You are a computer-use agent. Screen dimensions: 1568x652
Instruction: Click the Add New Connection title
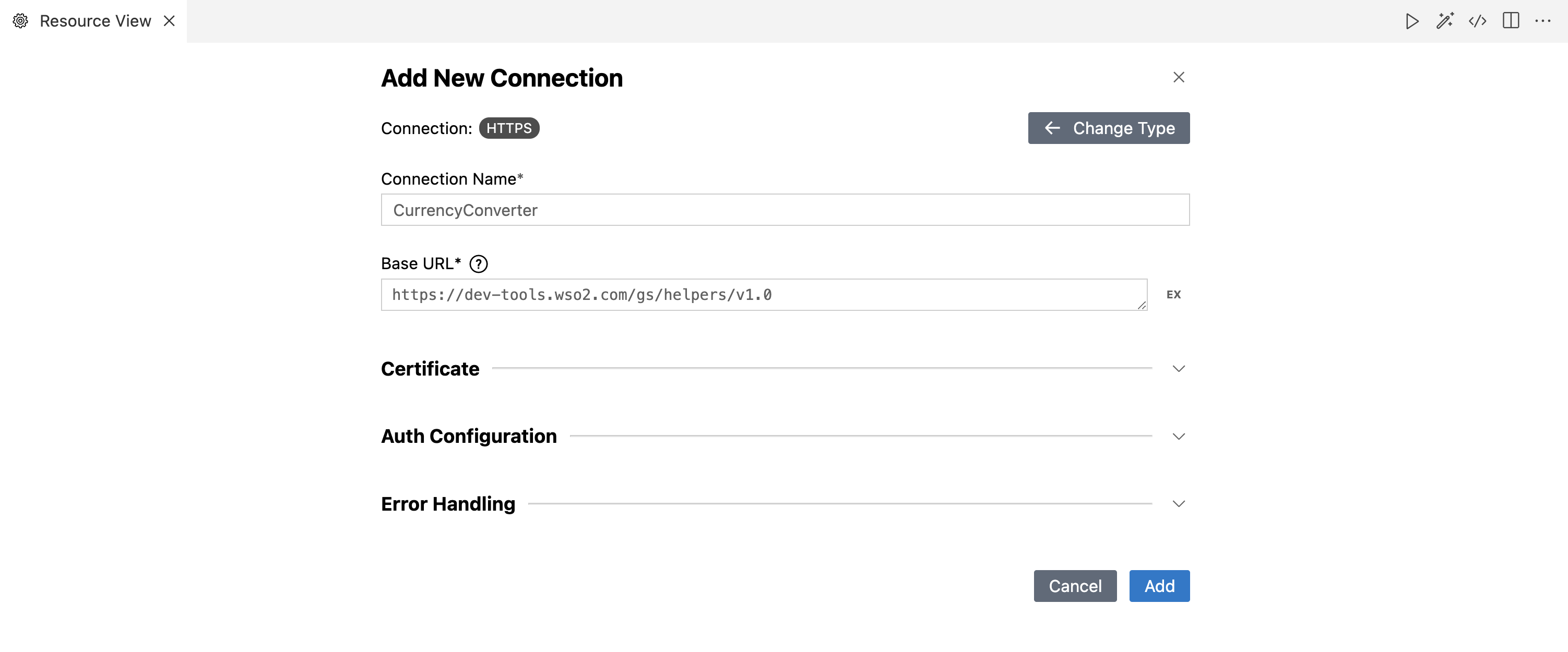pyautogui.click(x=502, y=78)
